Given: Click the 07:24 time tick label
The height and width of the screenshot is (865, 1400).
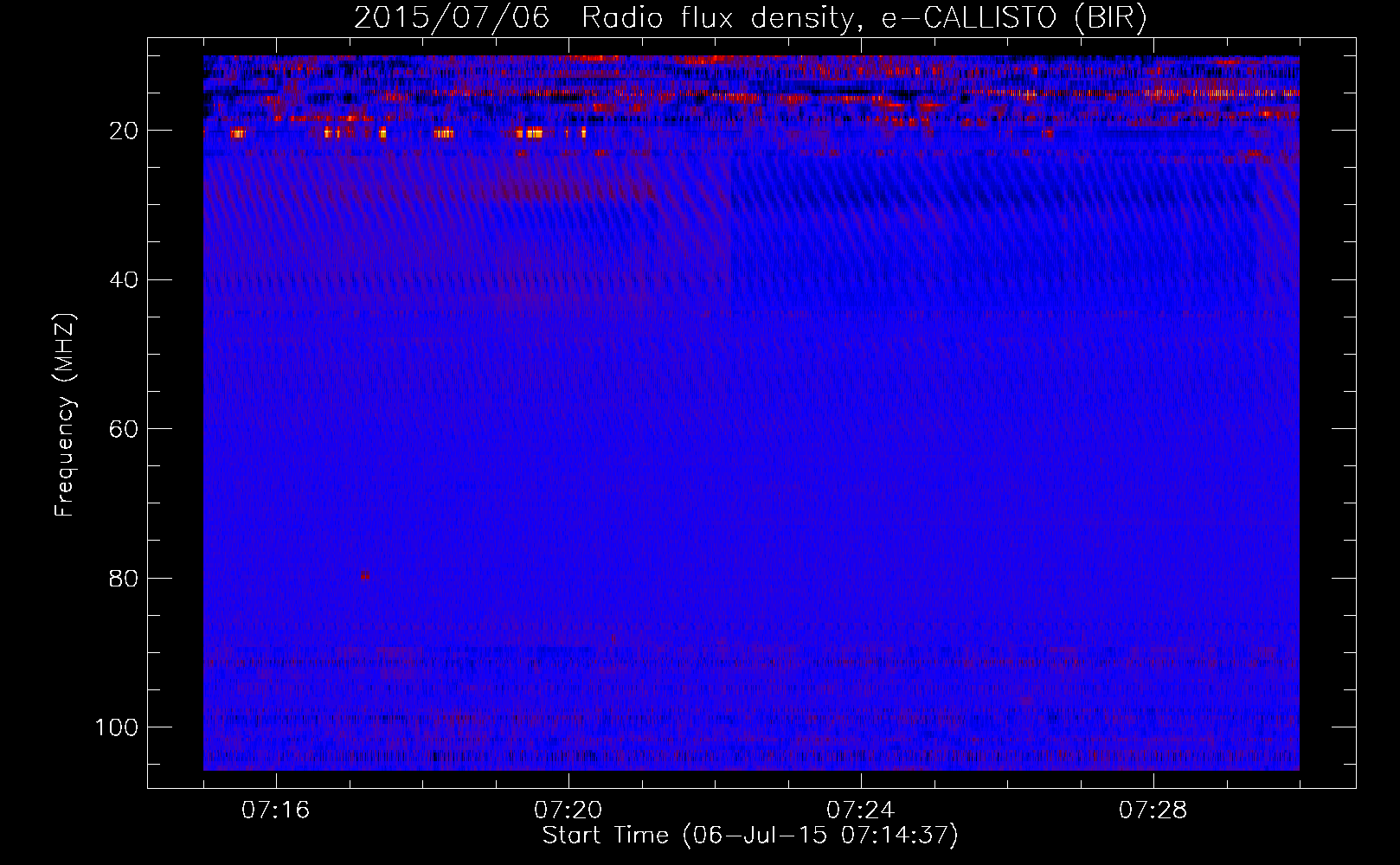Looking at the screenshot, I should [x=860, y=811].
